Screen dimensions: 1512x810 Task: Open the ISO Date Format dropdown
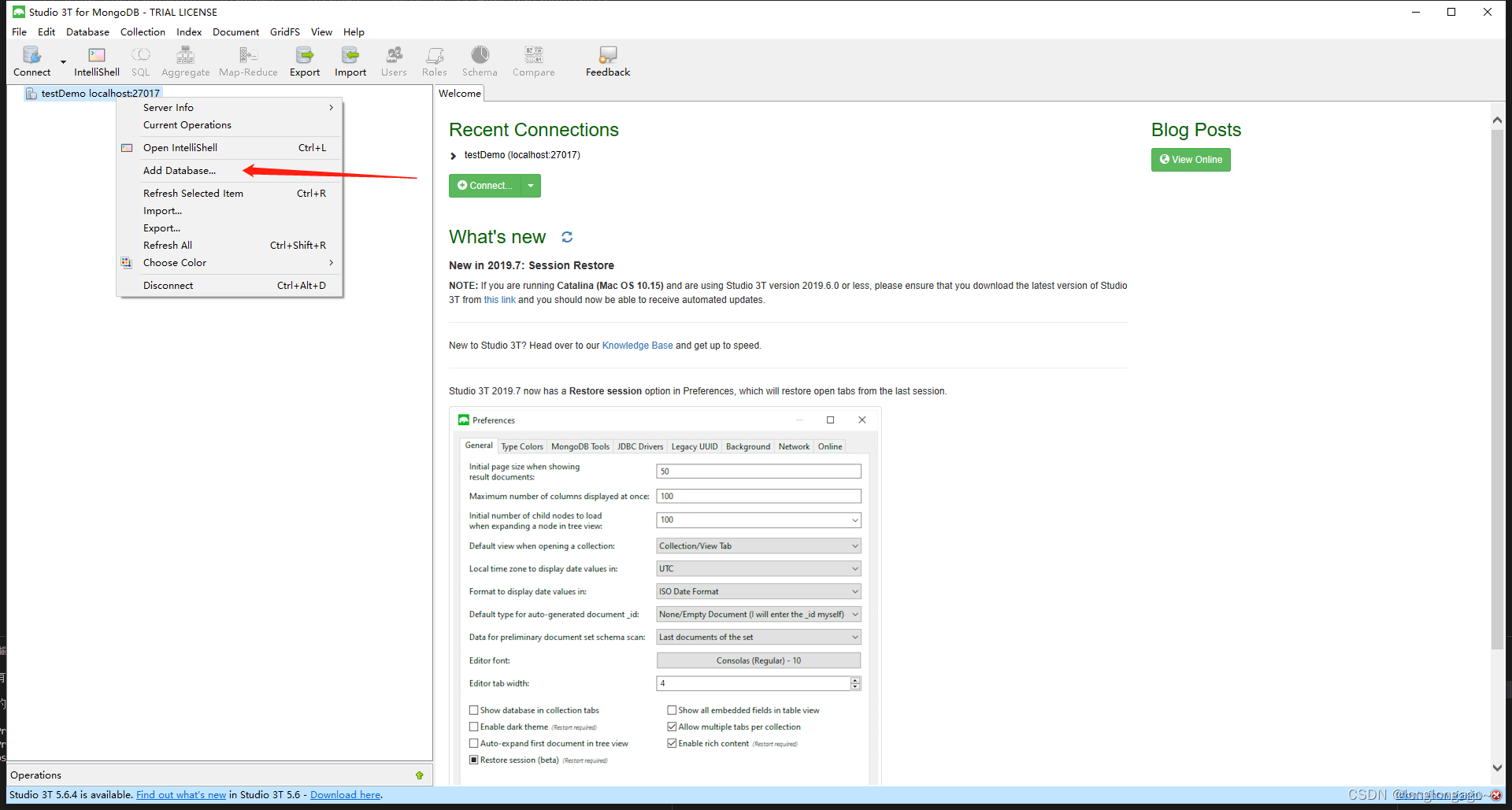(x=758, y=592)
